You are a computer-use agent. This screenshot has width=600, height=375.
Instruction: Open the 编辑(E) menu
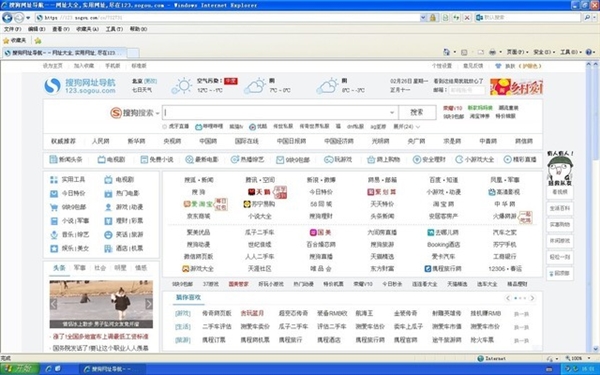coord(36,29)
